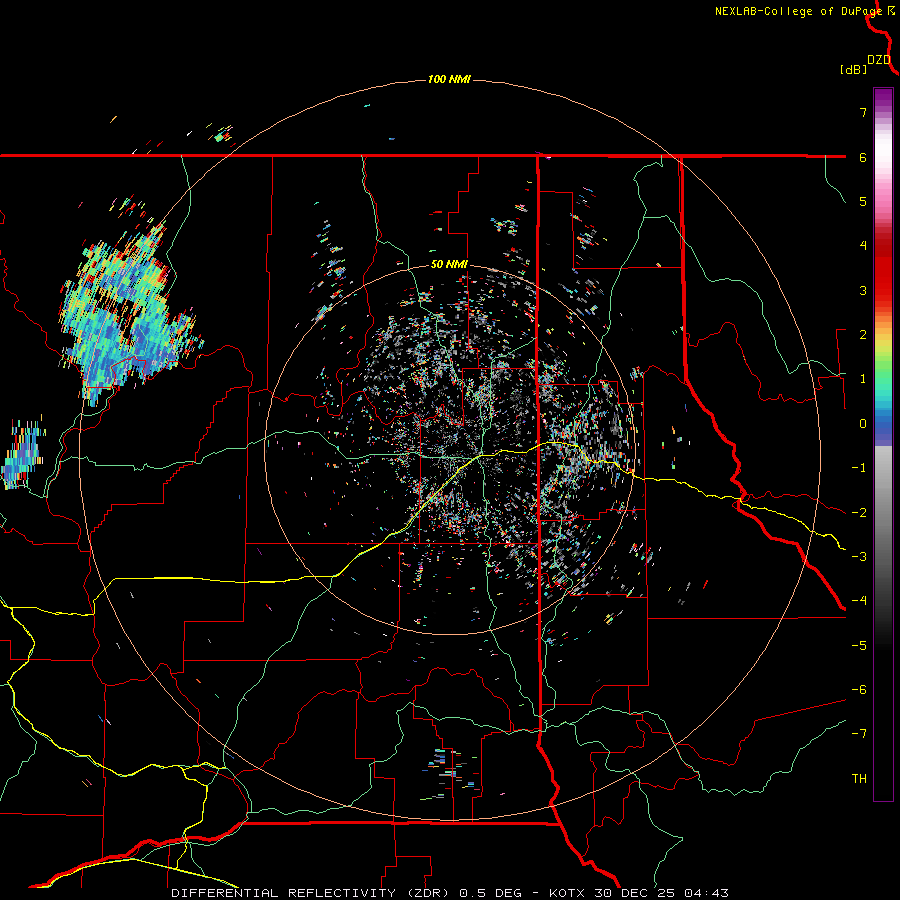Click the '50 NMI' range ring label
This screenshot has height=900, width=900.
[449, 264]
